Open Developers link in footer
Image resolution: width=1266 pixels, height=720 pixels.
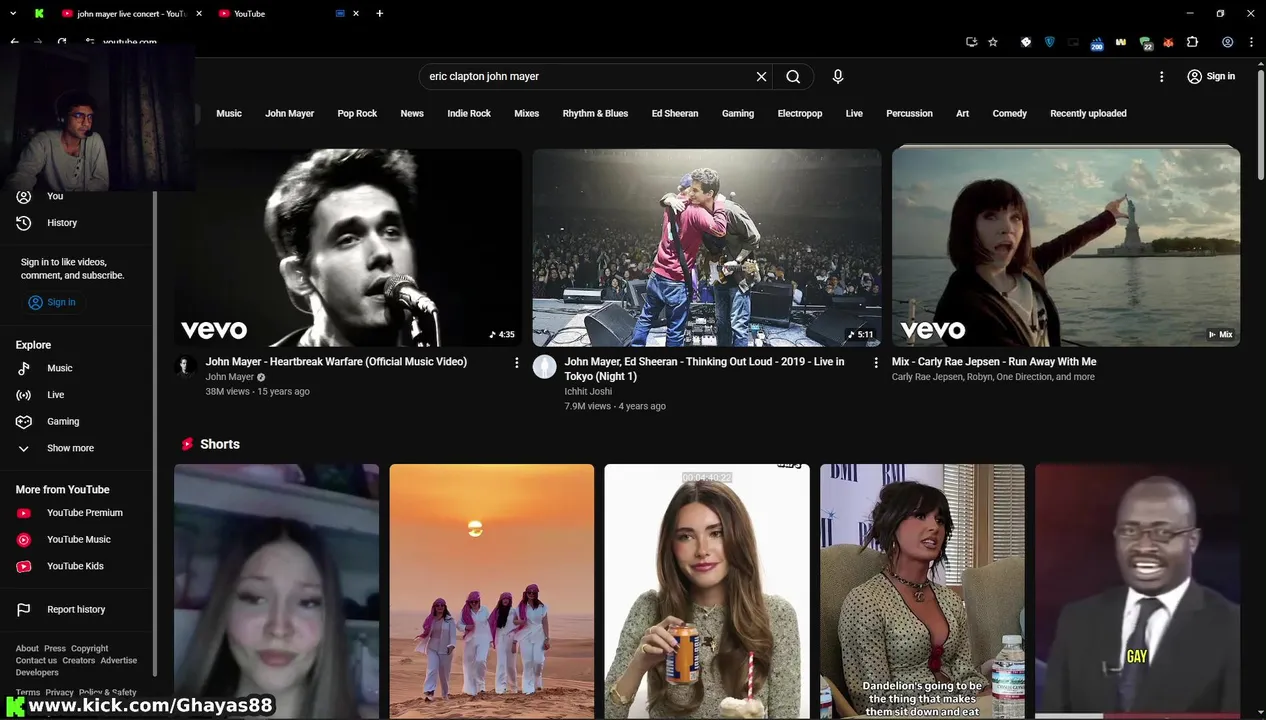pos(37,673)
